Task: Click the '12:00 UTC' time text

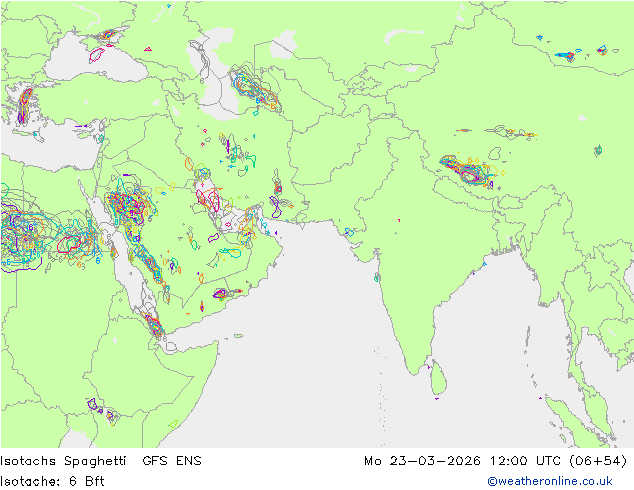Action: pos(525,461)
